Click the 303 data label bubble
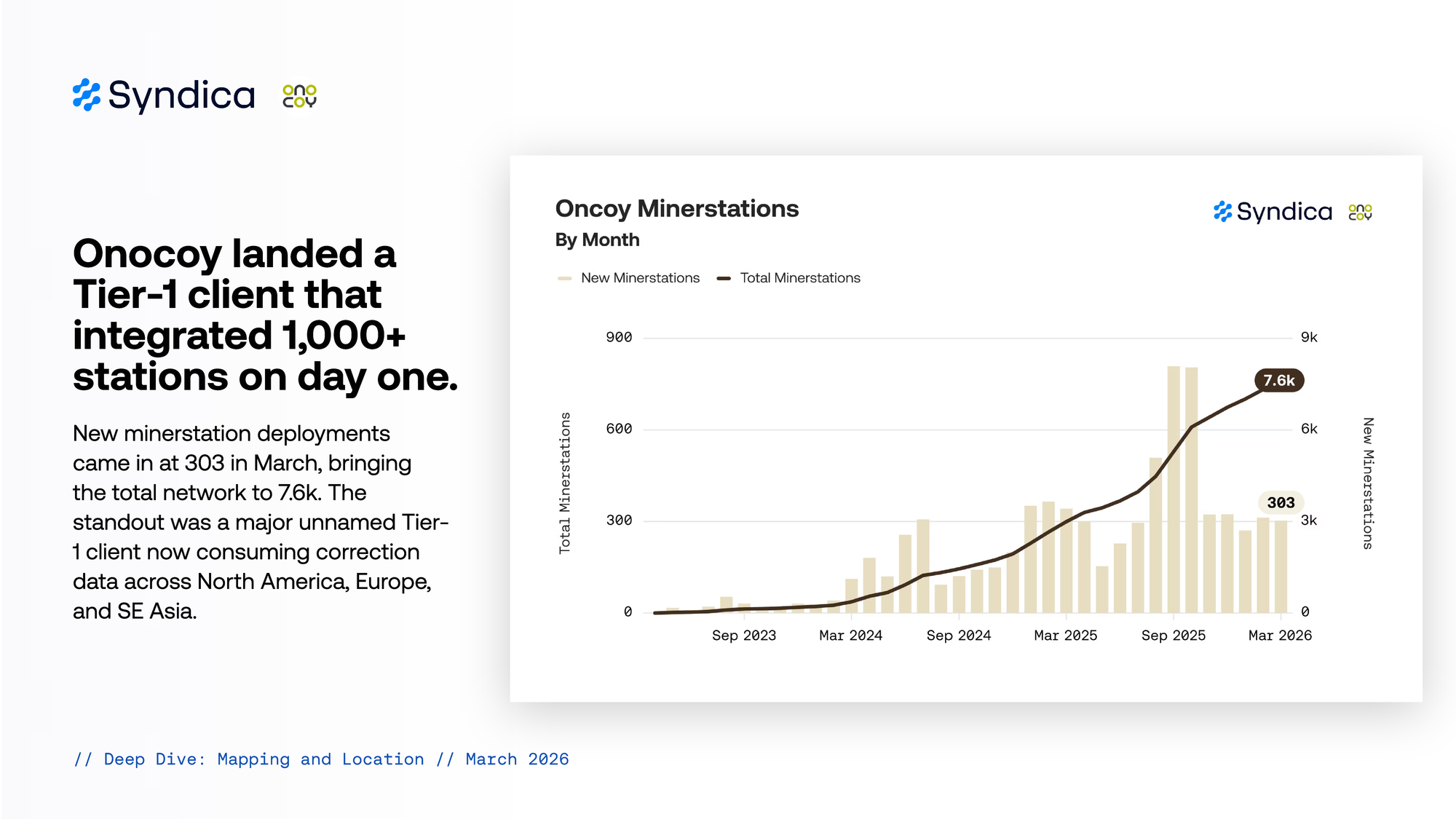The height and width of the screenshot is (819, 1456). 1281,502
